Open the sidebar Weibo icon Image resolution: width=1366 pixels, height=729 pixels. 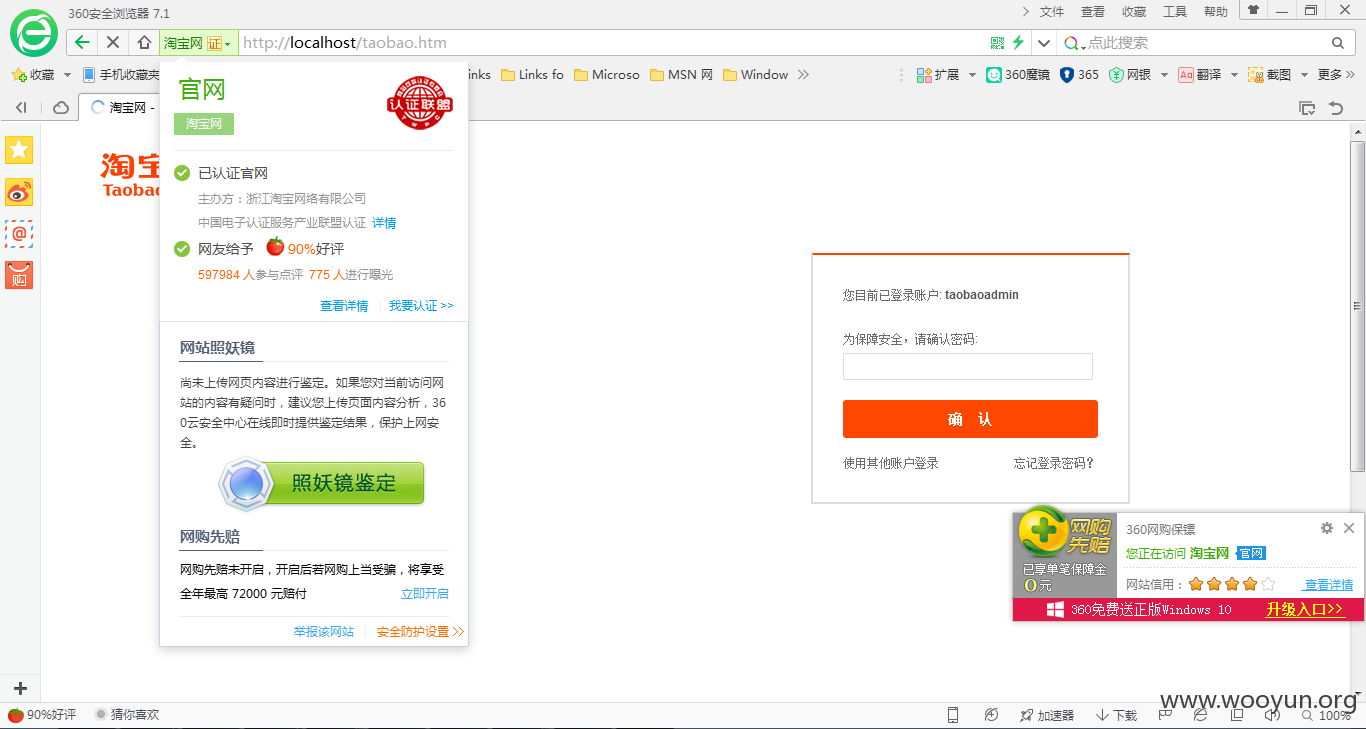19,192
